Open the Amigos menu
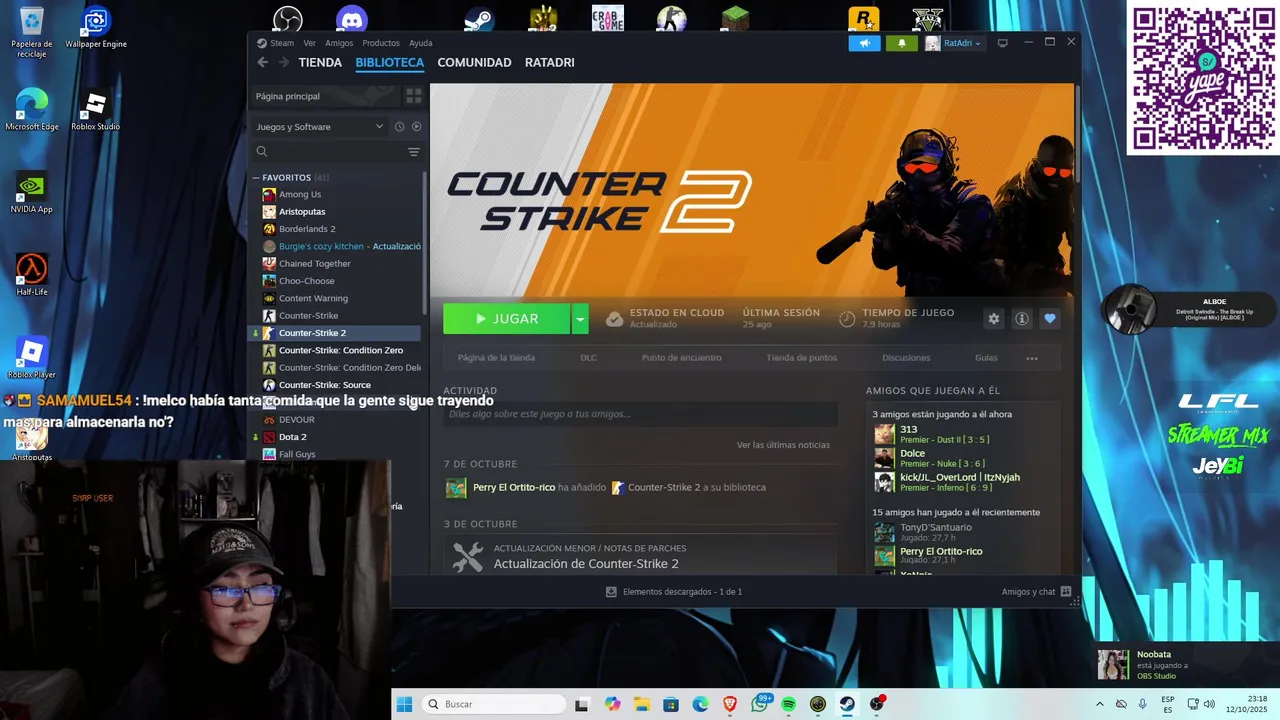The image size is (1280, 720). [339, 43]
